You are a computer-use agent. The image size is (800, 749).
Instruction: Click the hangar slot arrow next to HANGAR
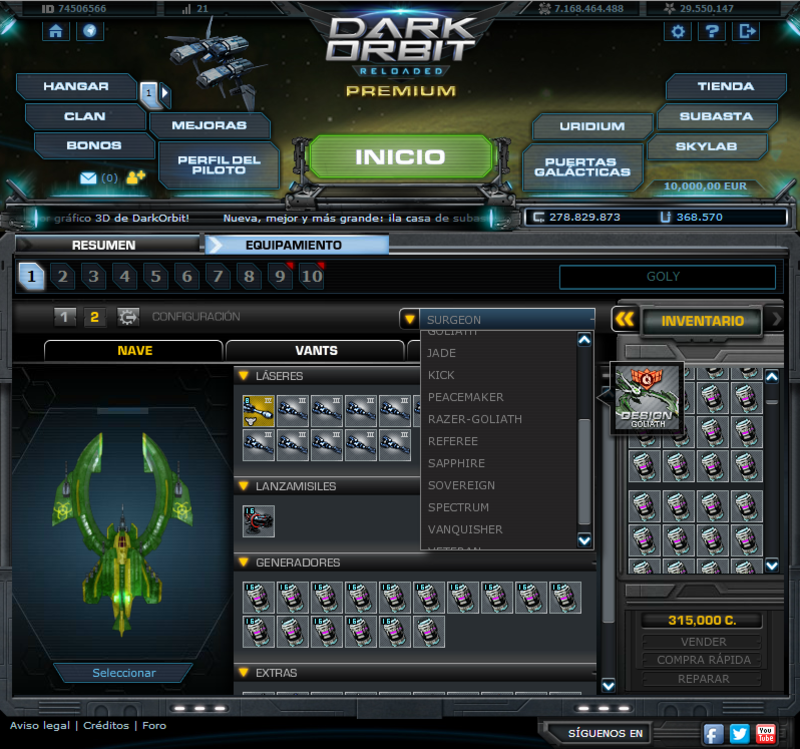click(x=165, y=93)
